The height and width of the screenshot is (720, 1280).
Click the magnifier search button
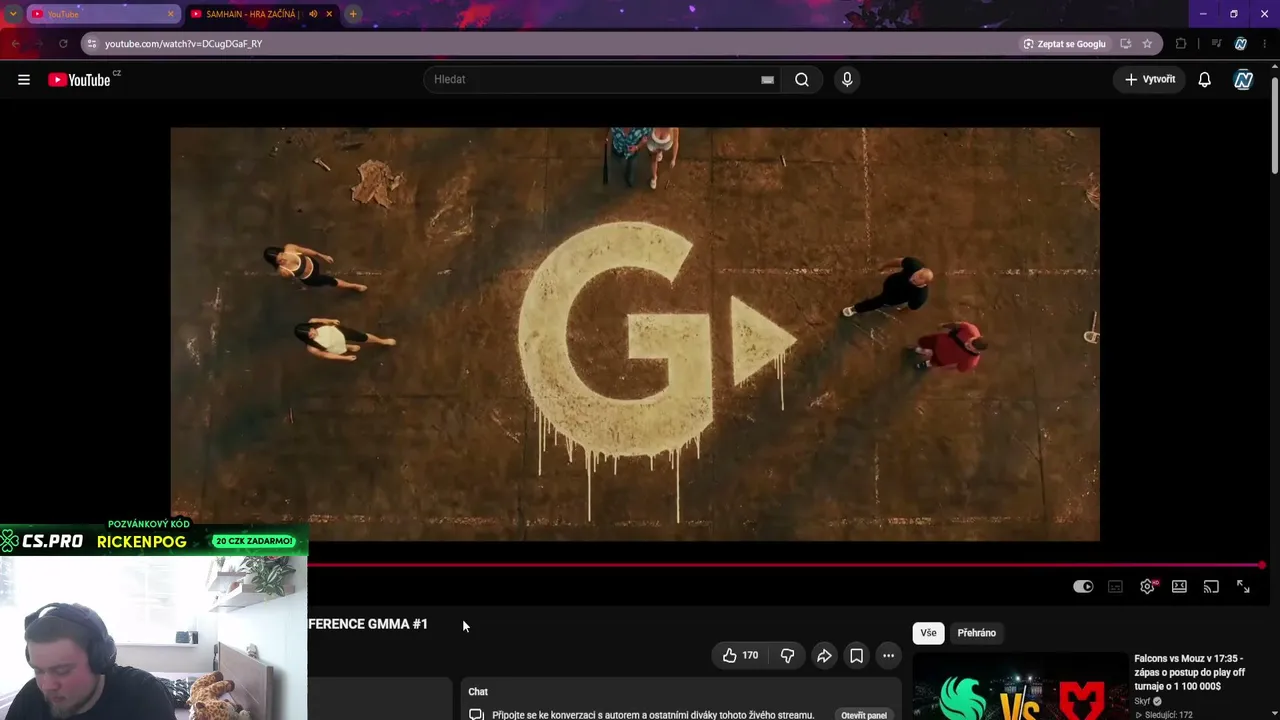(802, 80)
